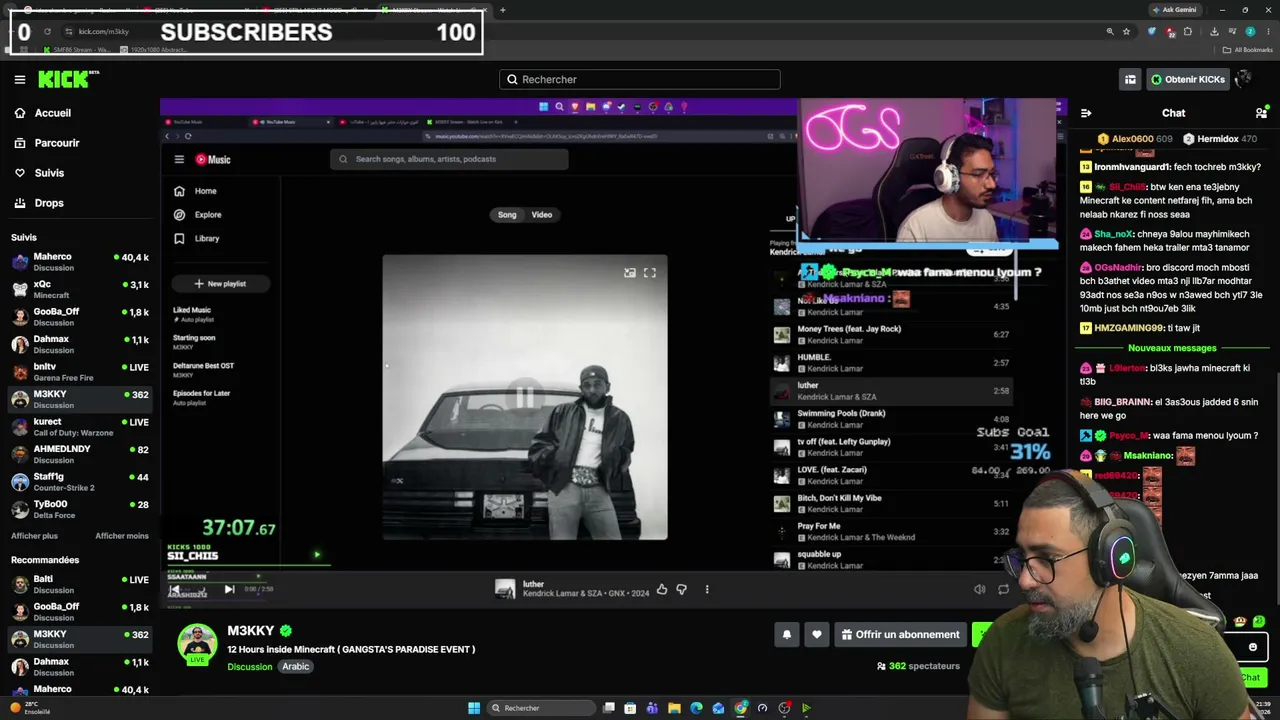Open the Liked Music playlist

[192, 314]
